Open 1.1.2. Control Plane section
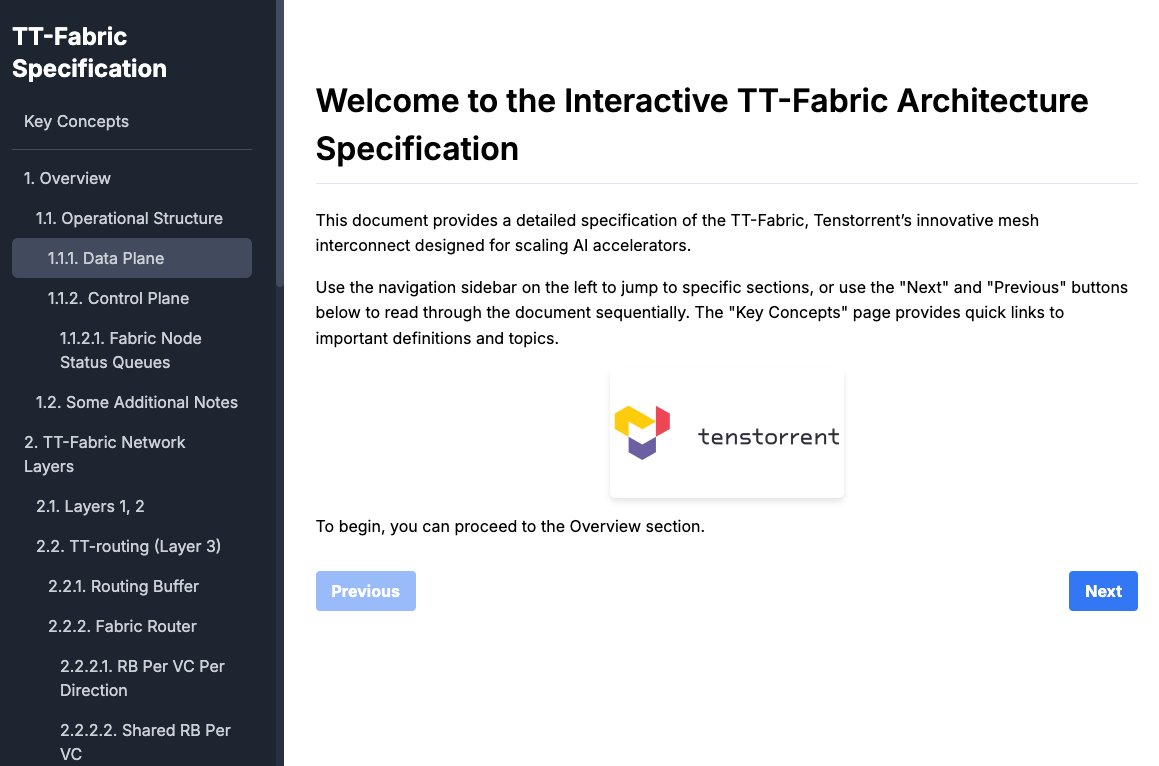This screenshot has height=766, width=1159. [x=132, y=298]
